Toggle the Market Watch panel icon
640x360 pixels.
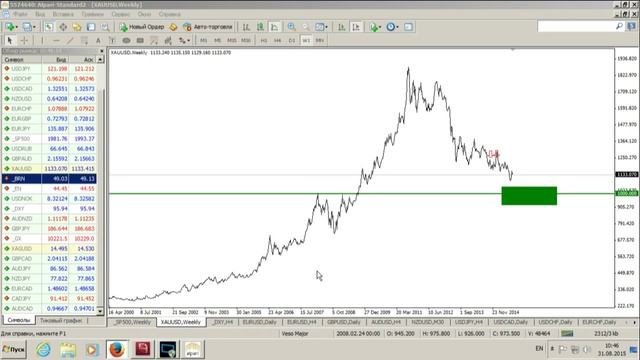49,27
